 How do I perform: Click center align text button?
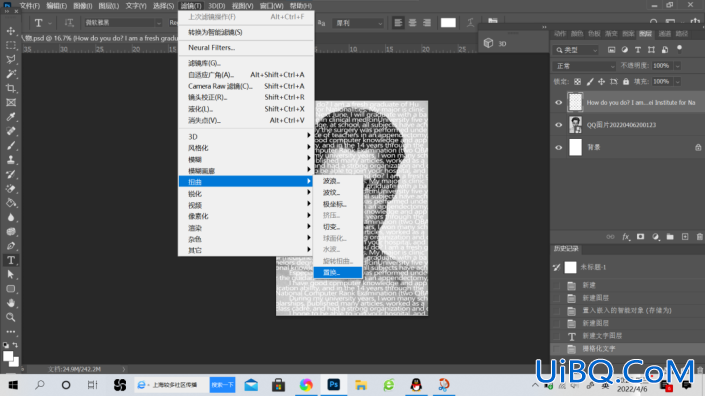(x=412, y=22)
